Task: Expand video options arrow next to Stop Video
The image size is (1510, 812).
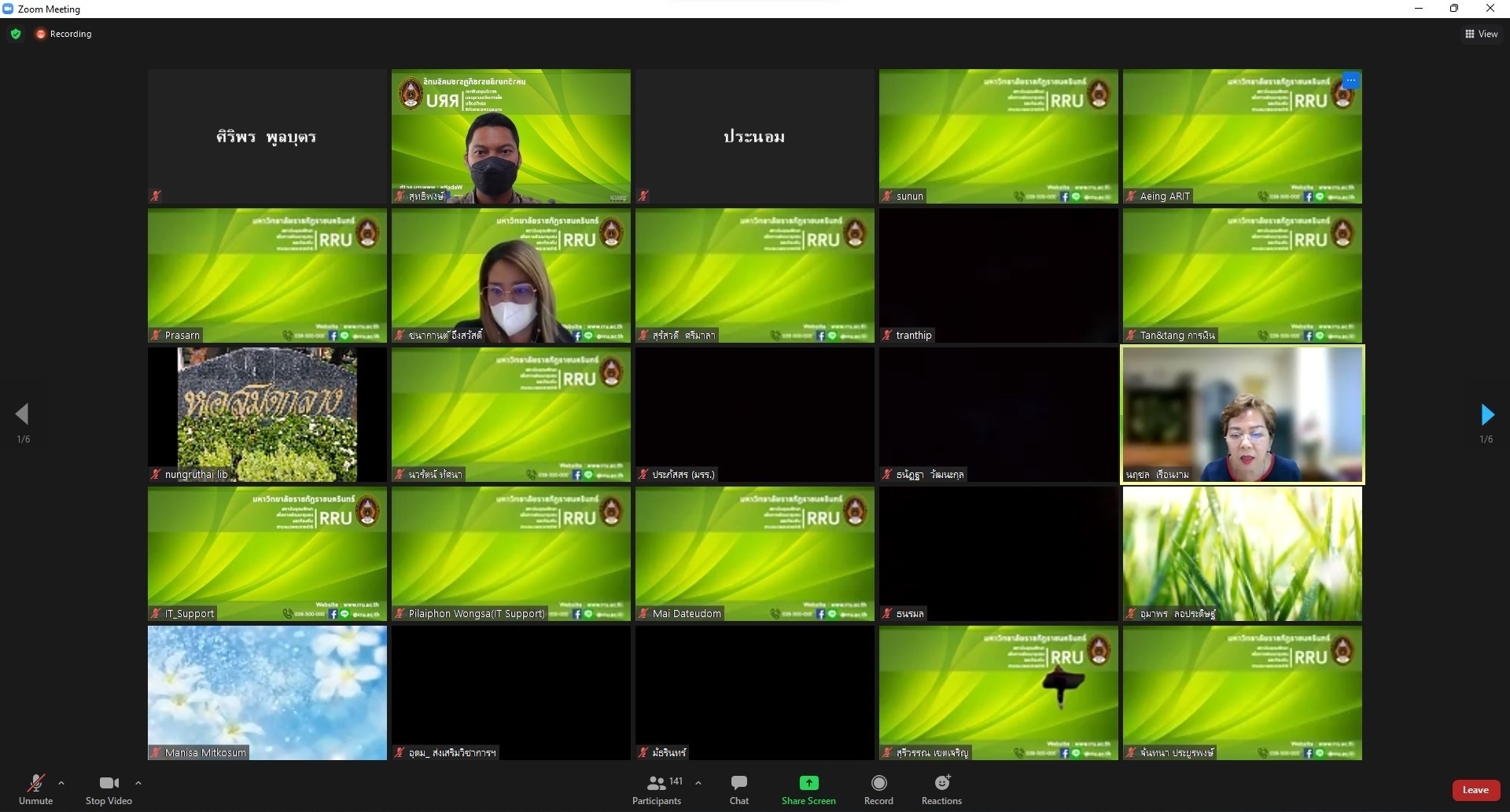Action: (x=138, y=783)
